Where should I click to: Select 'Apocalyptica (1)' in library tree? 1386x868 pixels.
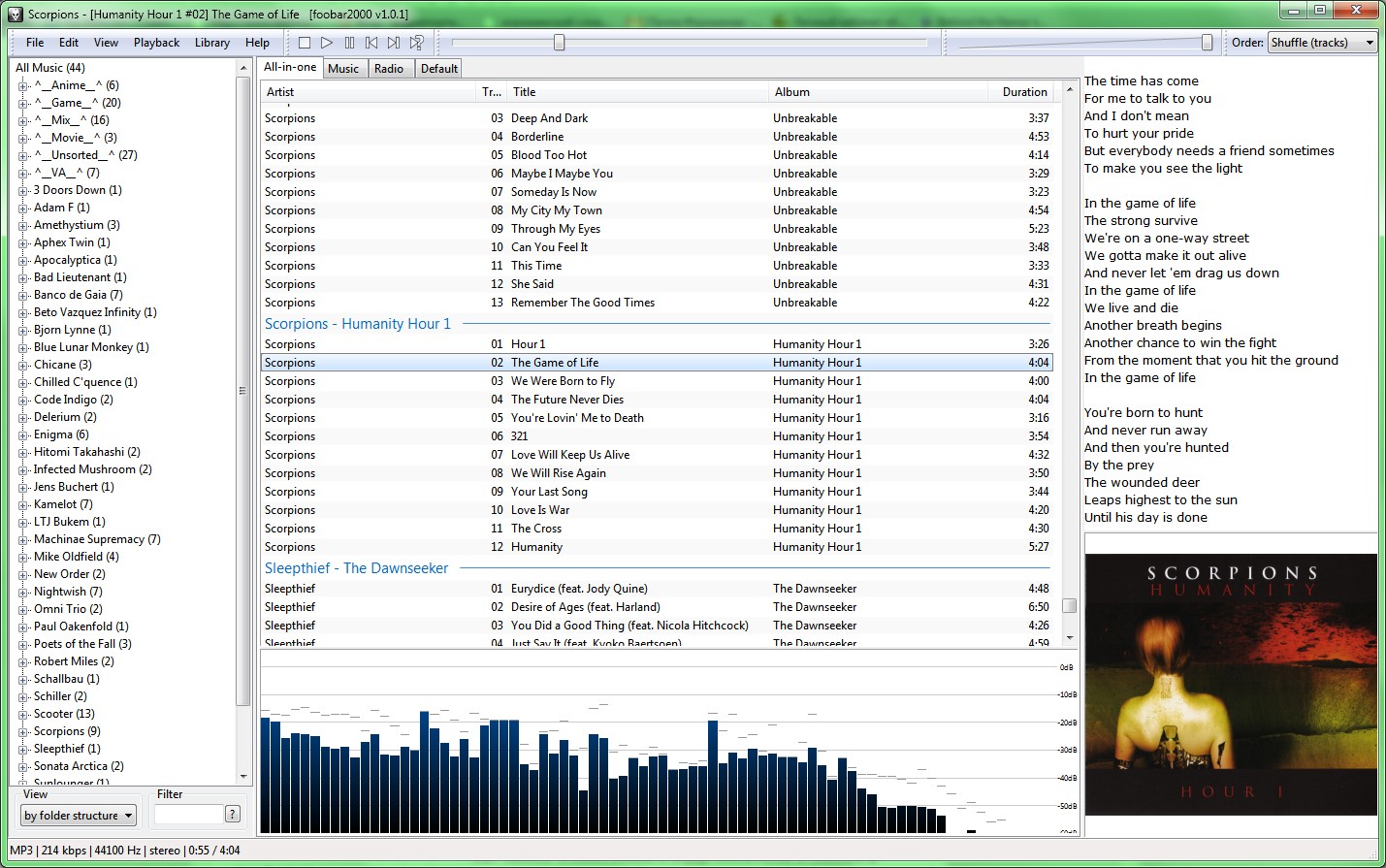click(x=76, y=260)
